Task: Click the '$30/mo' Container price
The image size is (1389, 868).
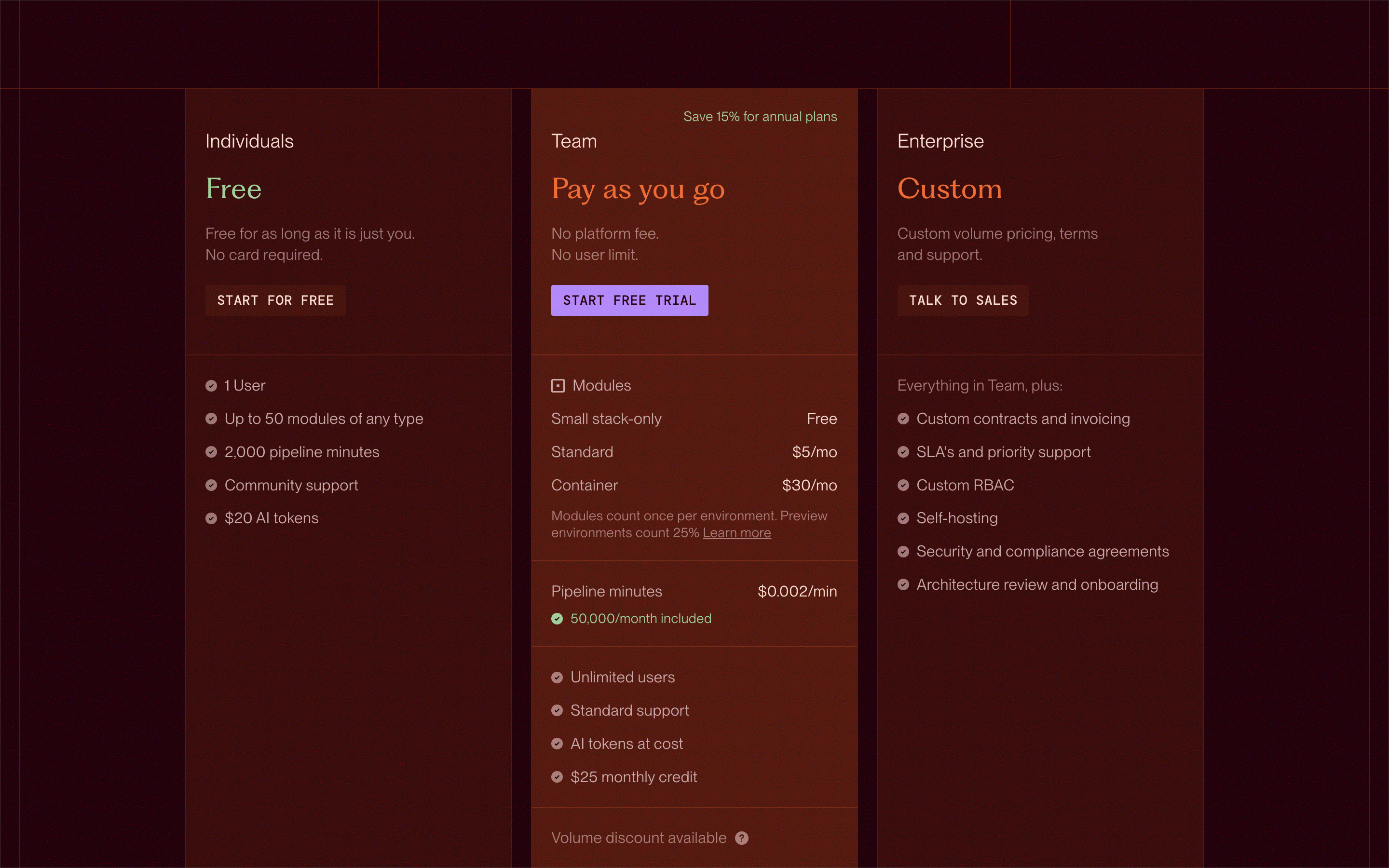Action: [809, 485]
